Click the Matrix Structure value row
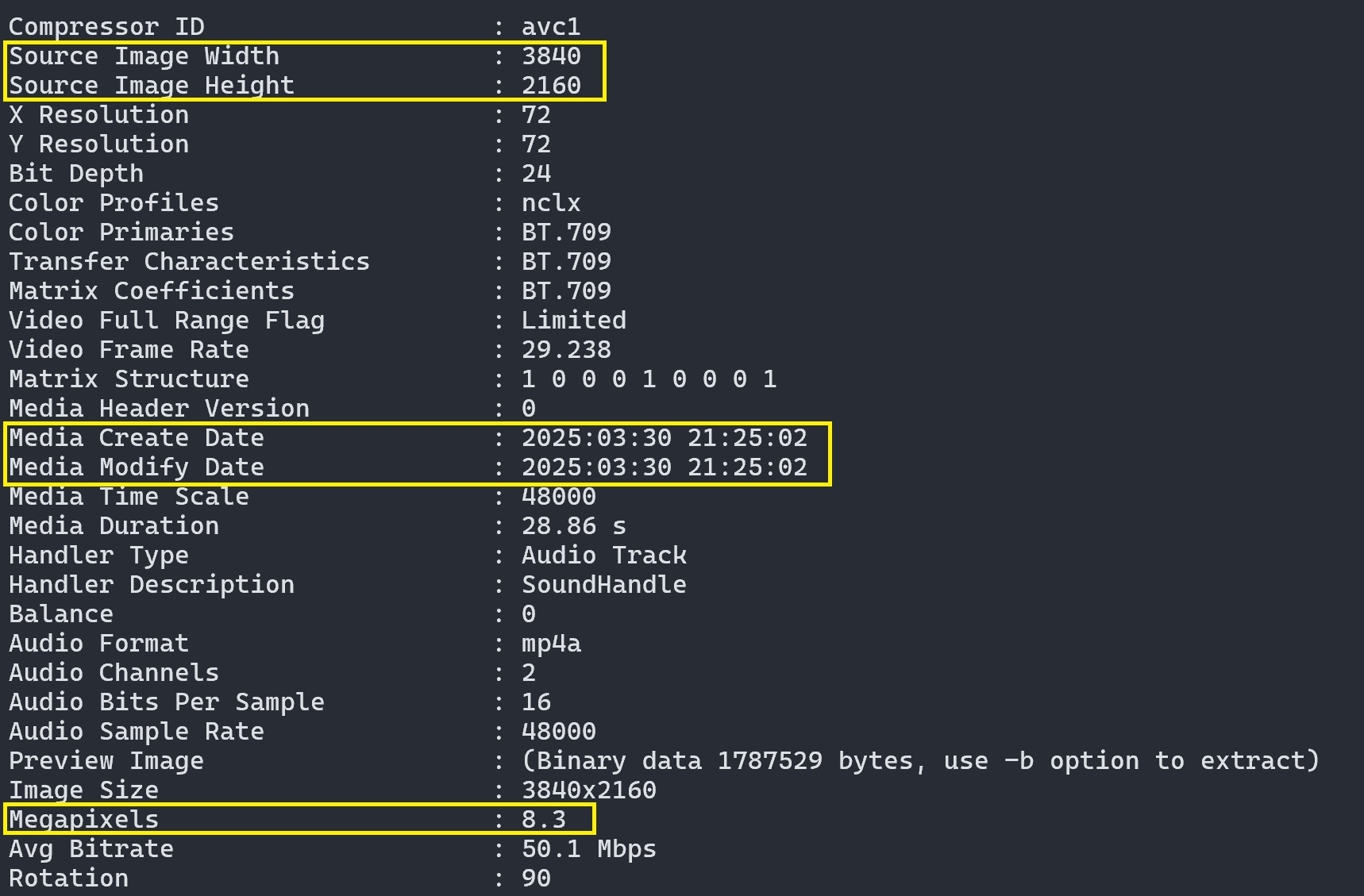This screenshot has width=1364, height=896. [649, 379]
